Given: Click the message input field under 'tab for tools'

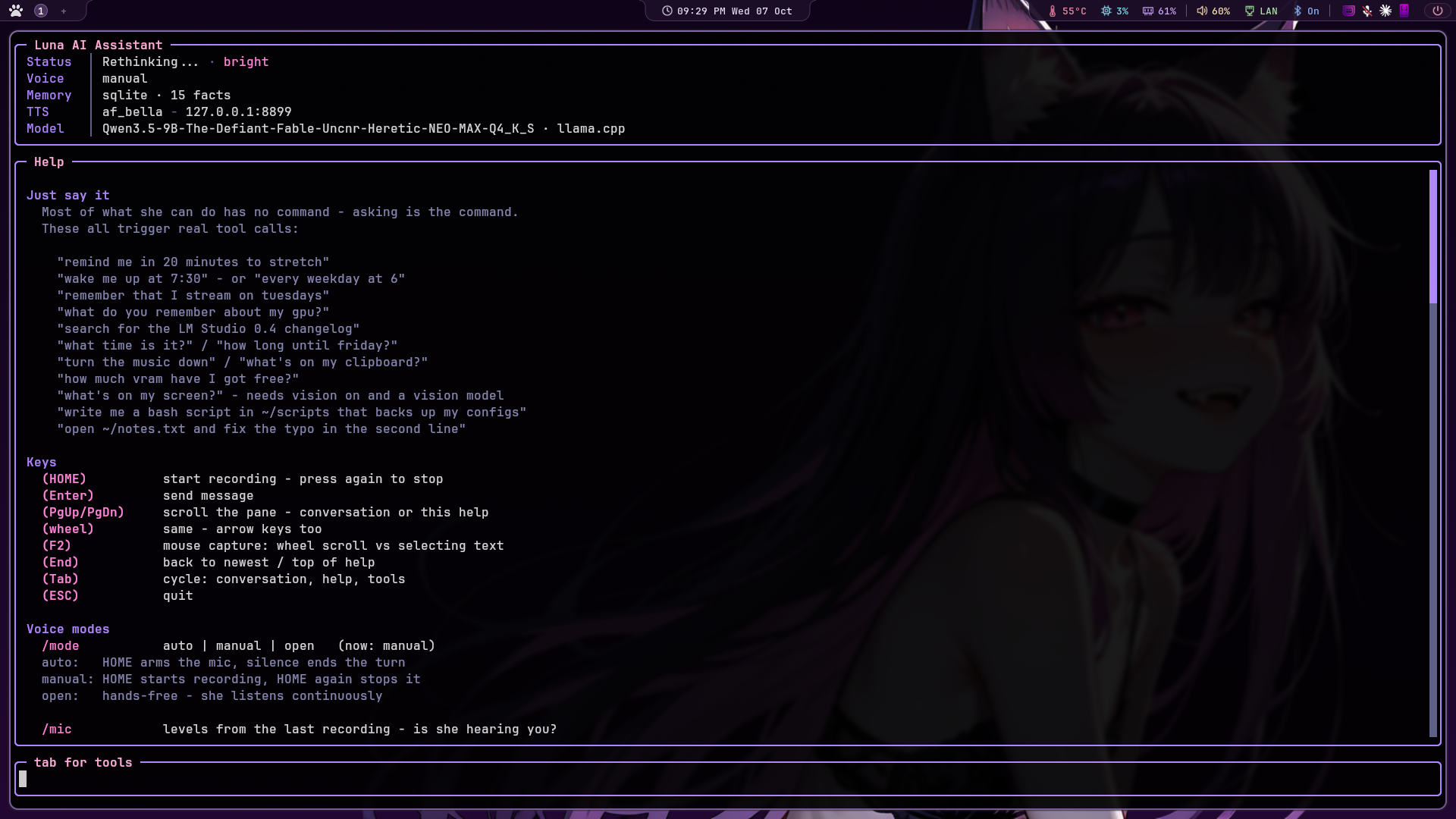Looking at the screenshot, I should 728,779.
